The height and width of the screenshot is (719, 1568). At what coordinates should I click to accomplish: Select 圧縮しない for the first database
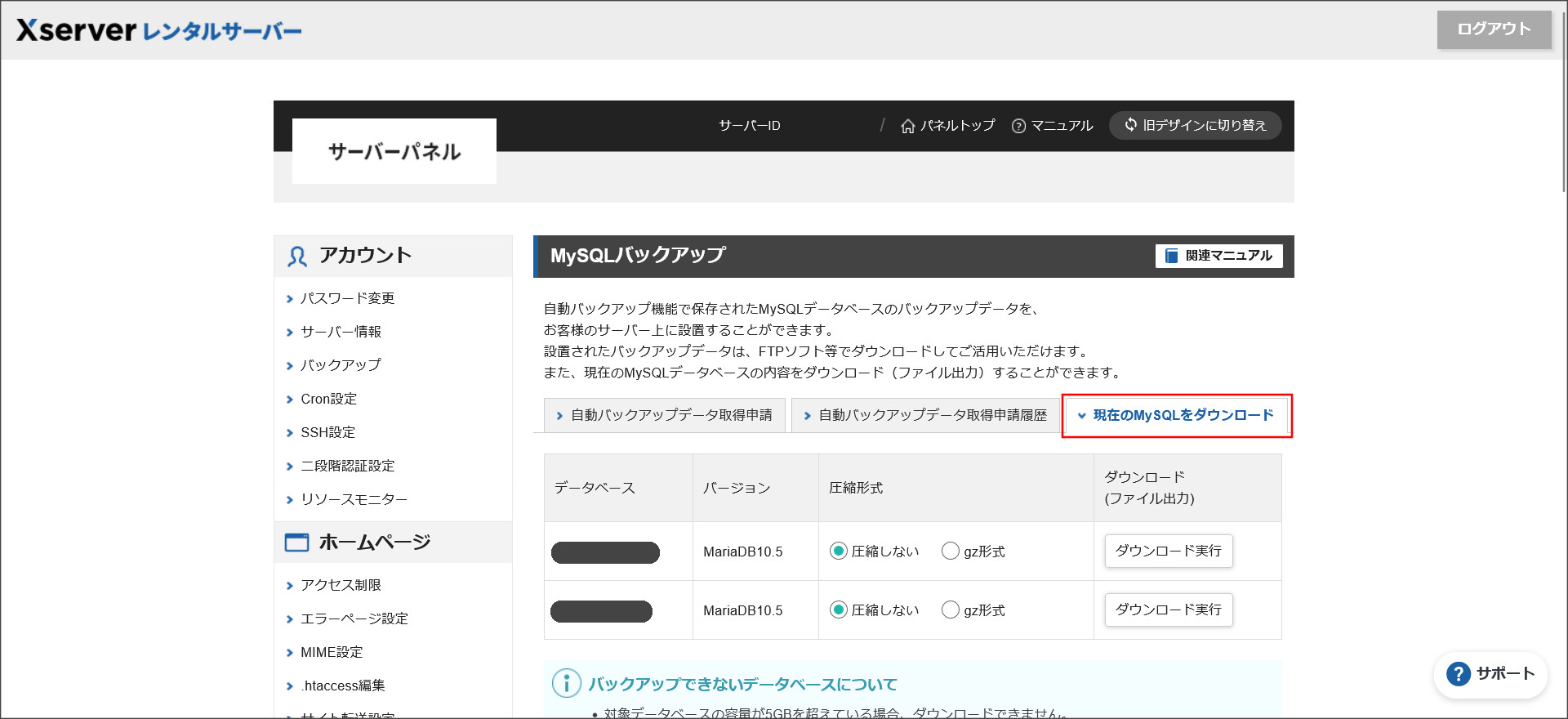pos(838,552)
